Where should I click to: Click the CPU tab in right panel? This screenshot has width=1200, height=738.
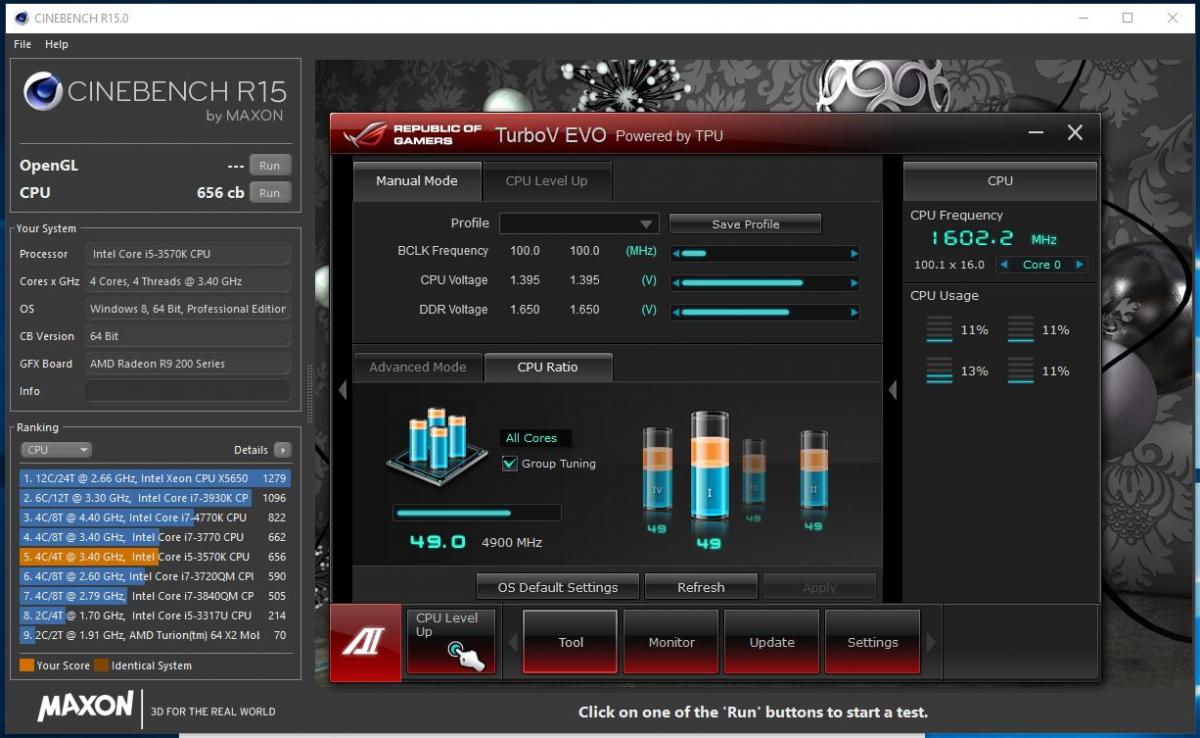click(1000, 181)
